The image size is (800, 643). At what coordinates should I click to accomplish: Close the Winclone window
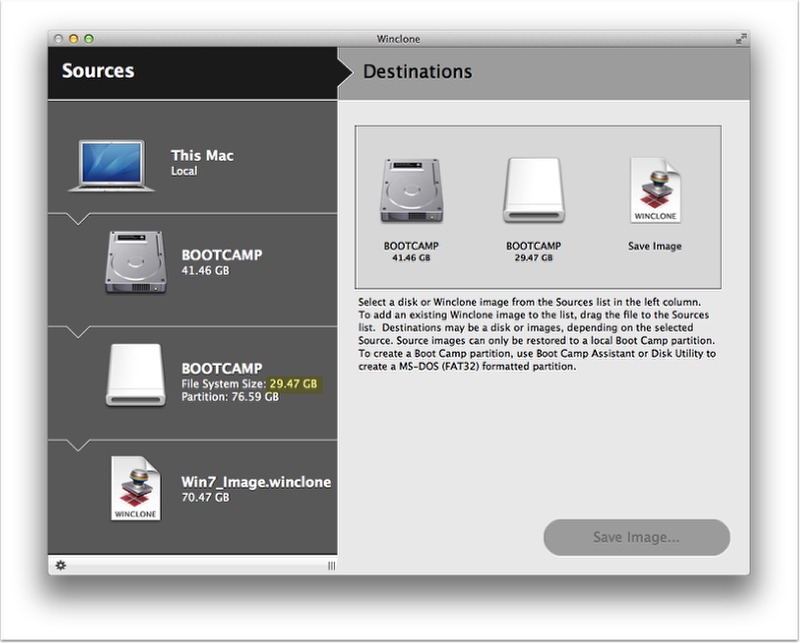click(x=59, y=39)
